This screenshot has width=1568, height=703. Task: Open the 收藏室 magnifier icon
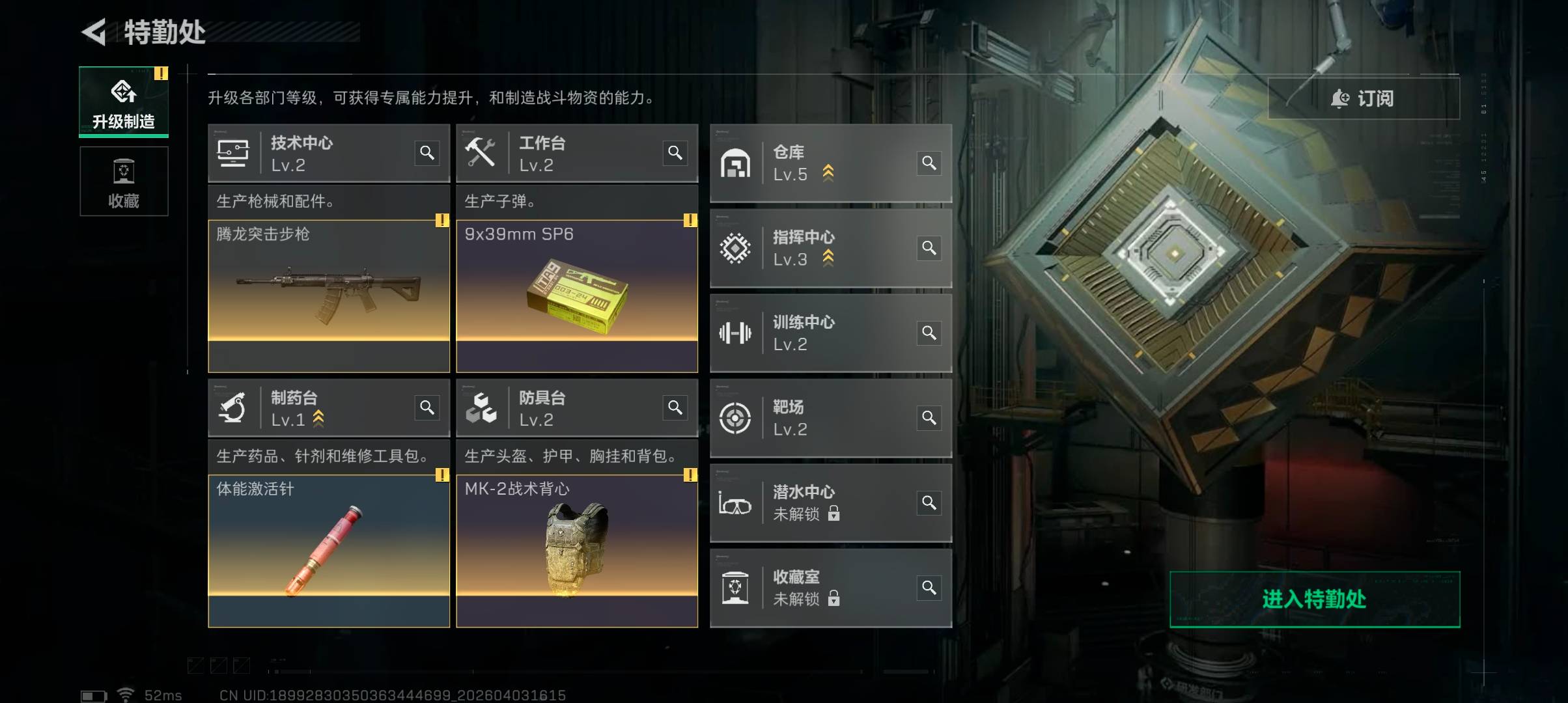tap(929, 588)
